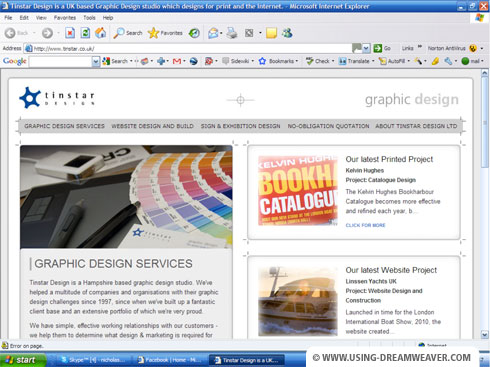
Task: Expand the Translate dropdown arrow
Action: tap(373, 61)
